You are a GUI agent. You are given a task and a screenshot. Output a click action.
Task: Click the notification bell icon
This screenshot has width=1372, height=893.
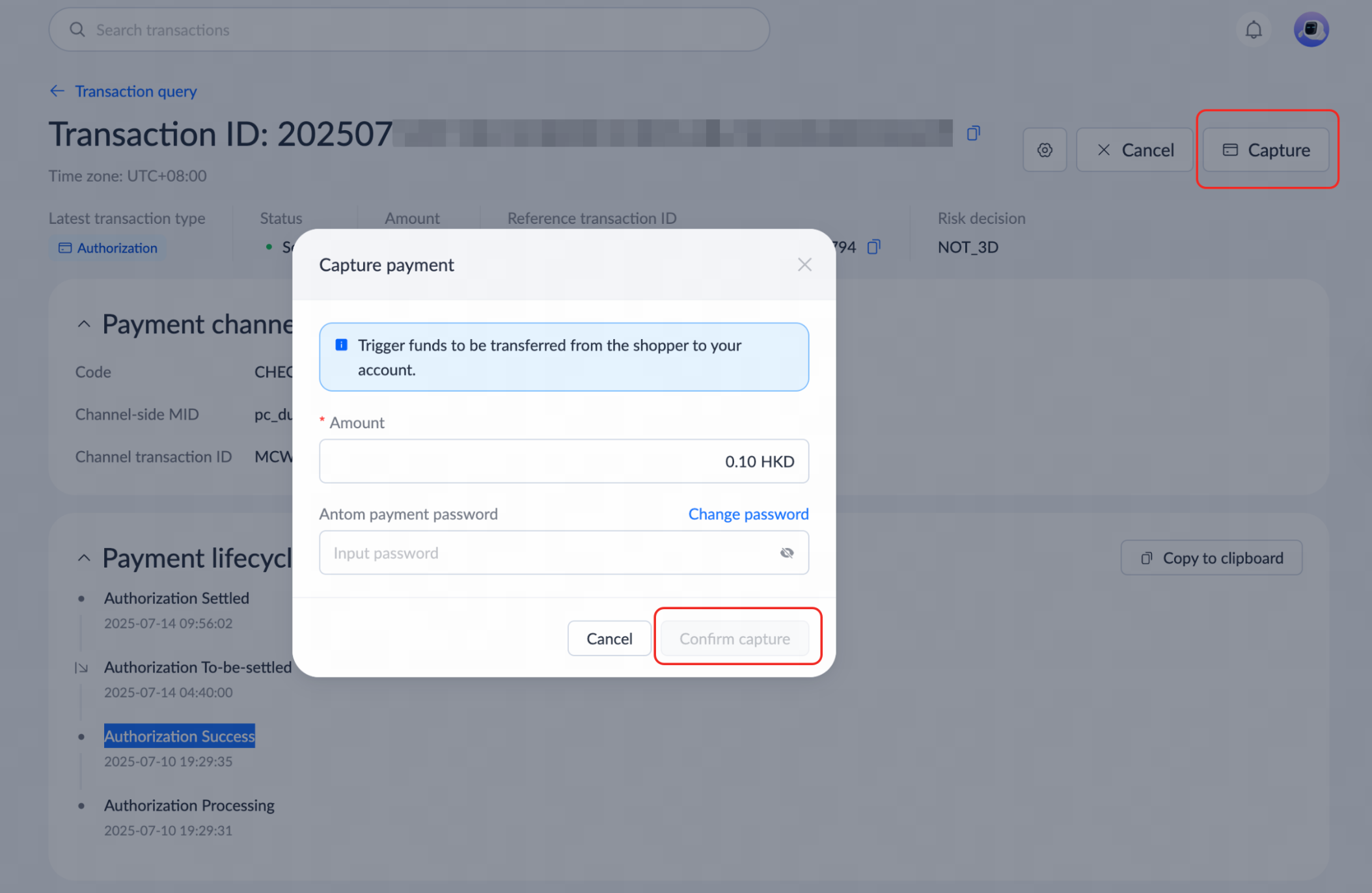click(1254, 30)
